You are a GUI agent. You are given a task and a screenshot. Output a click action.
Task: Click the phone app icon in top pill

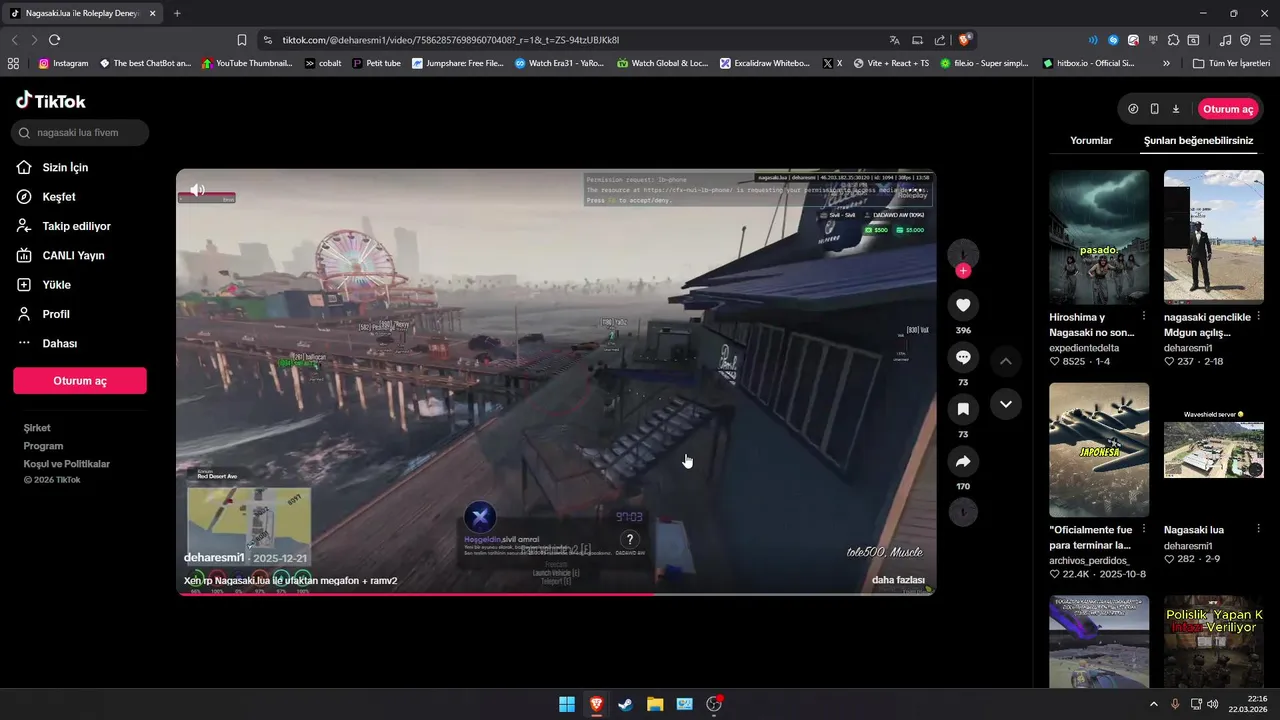(1155, 109)
